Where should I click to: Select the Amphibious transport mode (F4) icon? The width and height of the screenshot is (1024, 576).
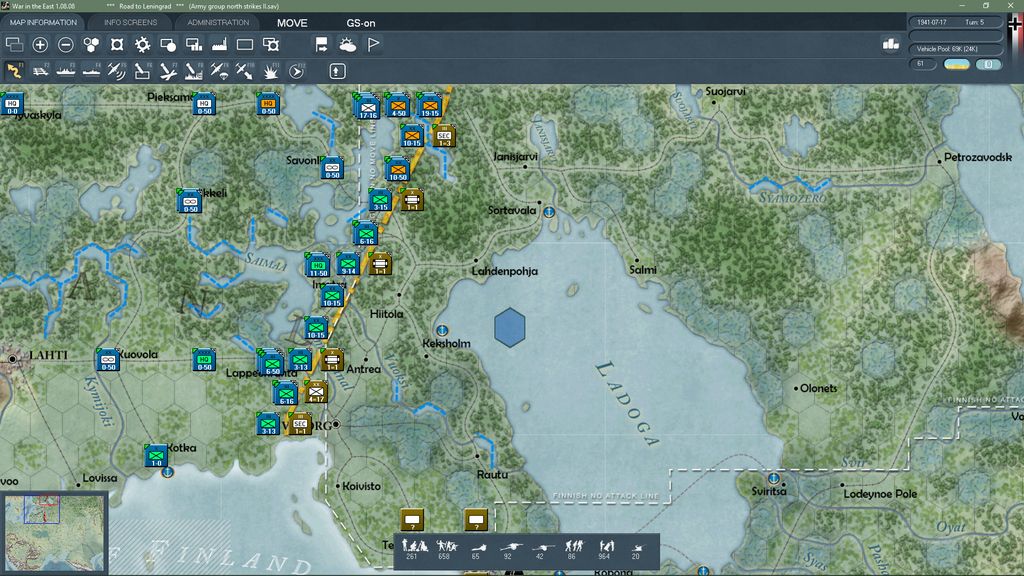click(91, 71)
